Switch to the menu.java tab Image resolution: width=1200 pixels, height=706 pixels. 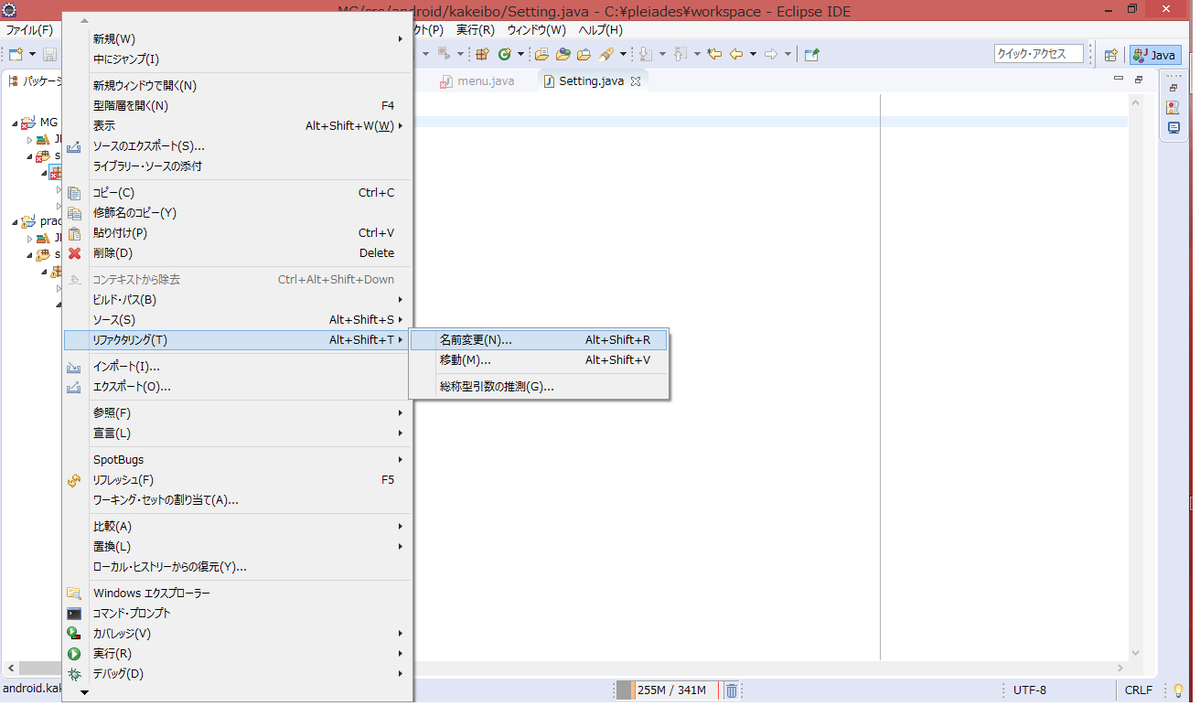[x=477, y=81]
